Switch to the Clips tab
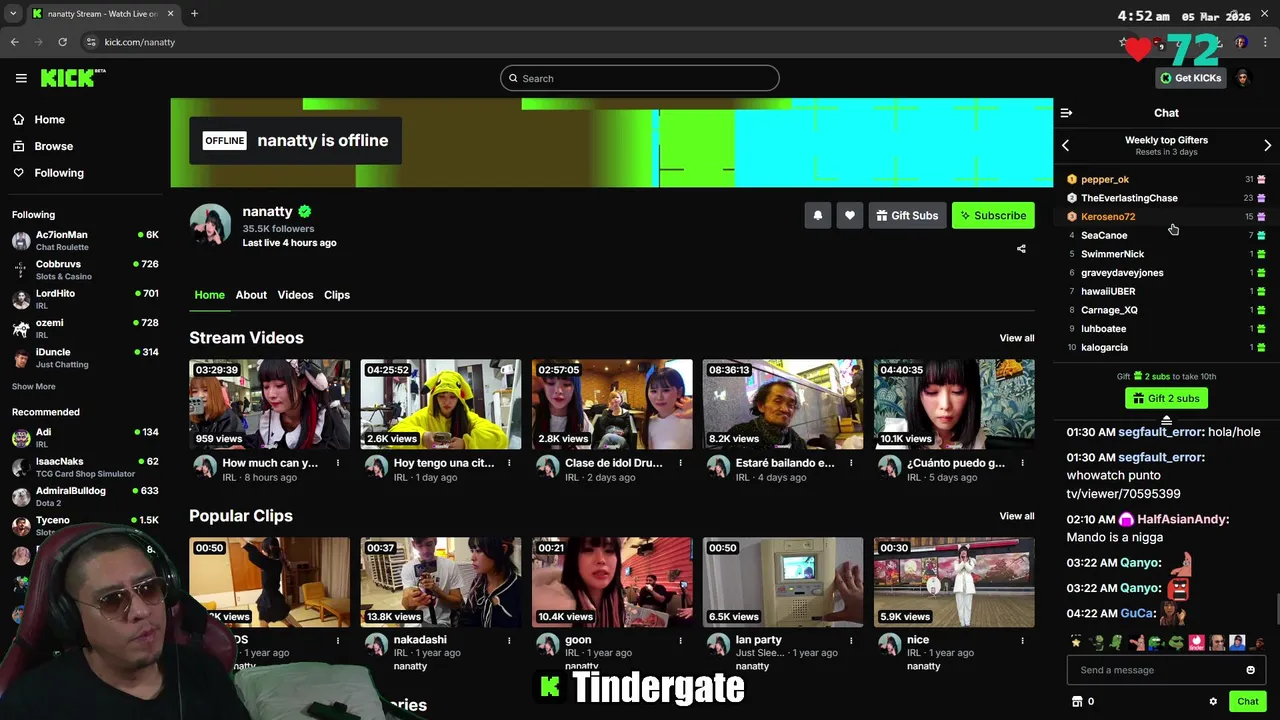1280x720 pixels. [x=337, y=295]
